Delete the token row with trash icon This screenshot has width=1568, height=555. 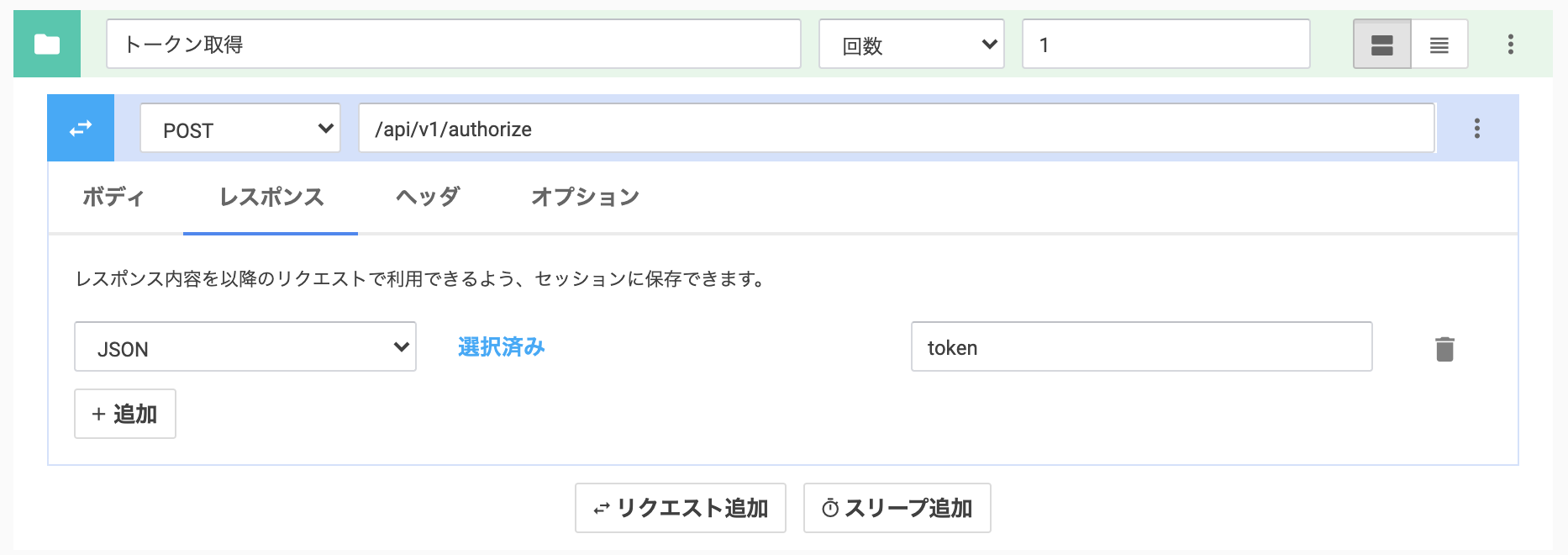click(x=1444, y=348)
